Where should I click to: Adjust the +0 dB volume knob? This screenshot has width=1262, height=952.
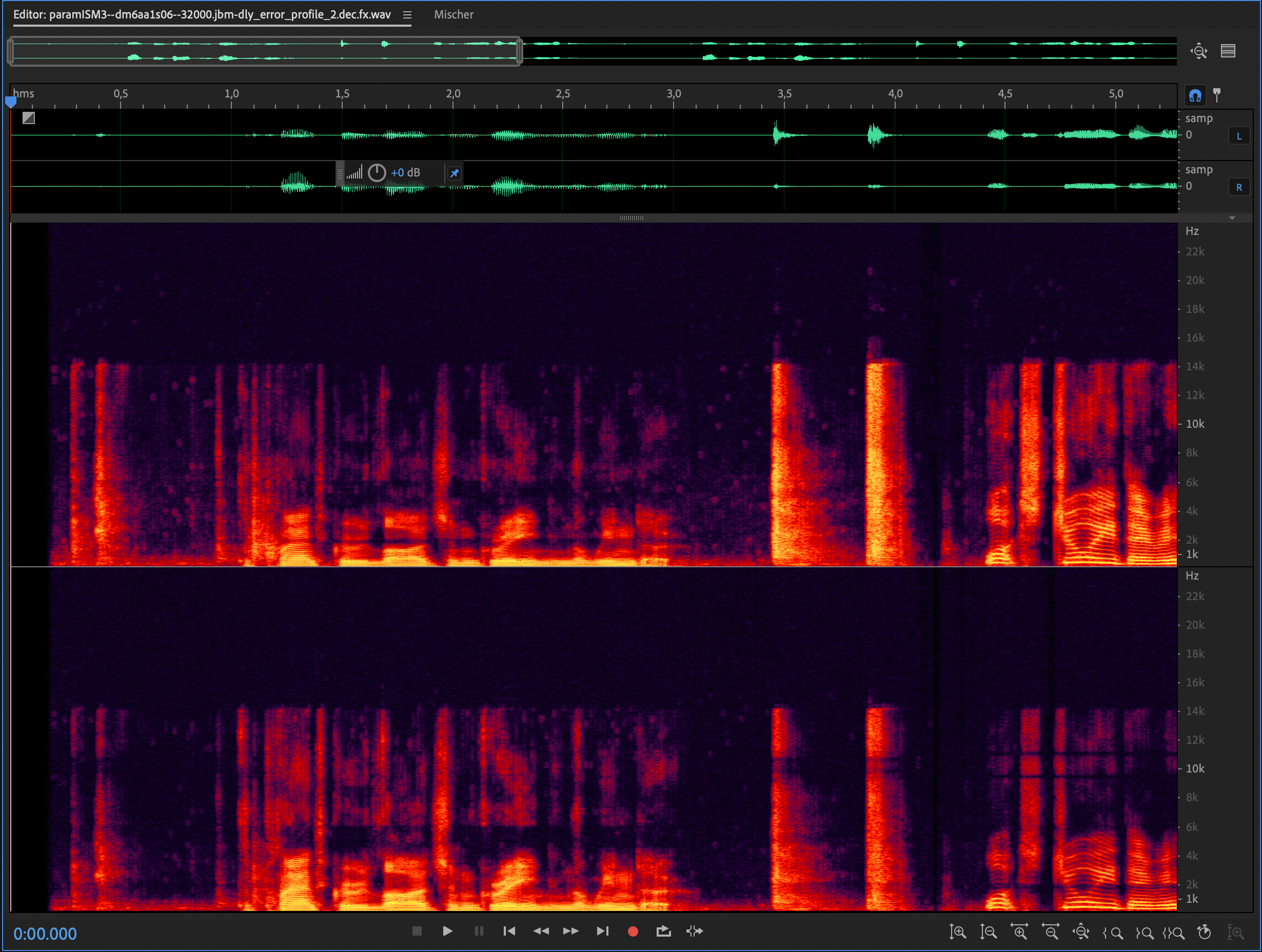click(x=377, y=173)
